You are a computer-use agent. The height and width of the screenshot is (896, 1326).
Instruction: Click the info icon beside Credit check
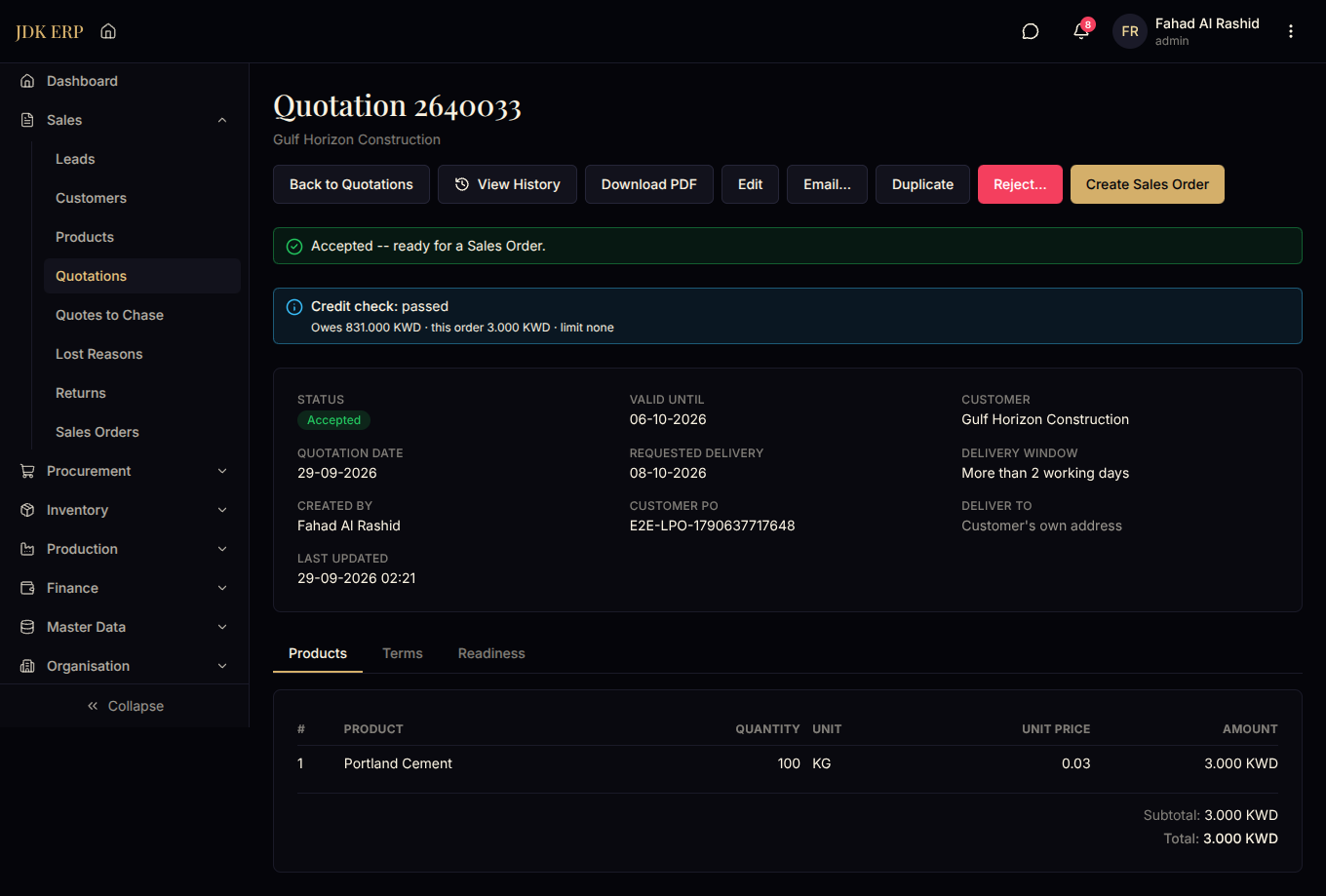tap(293, 307)
